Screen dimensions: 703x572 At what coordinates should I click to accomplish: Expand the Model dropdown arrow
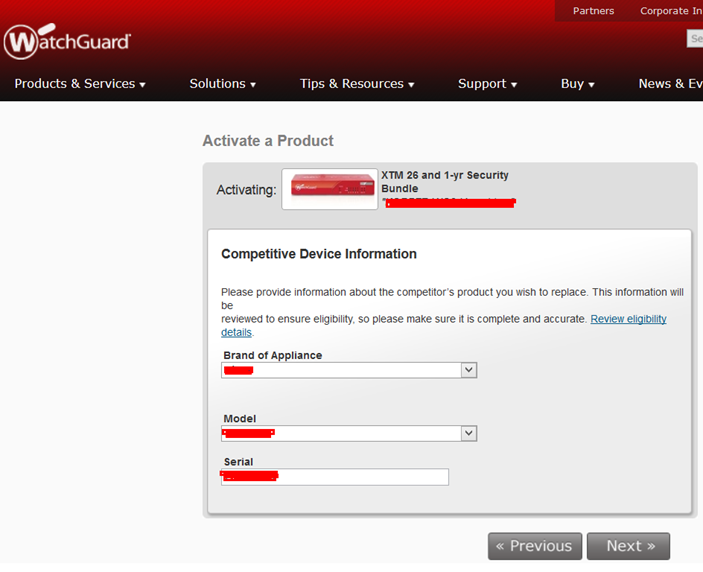pos(469,433)
